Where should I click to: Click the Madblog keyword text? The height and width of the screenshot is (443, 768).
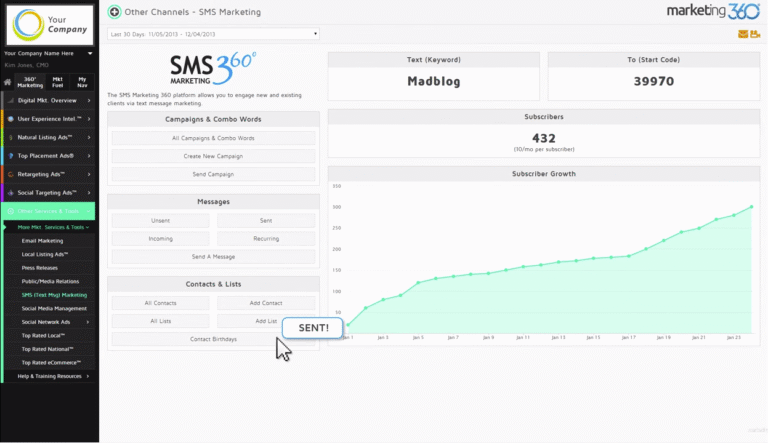tap(433, 81)
